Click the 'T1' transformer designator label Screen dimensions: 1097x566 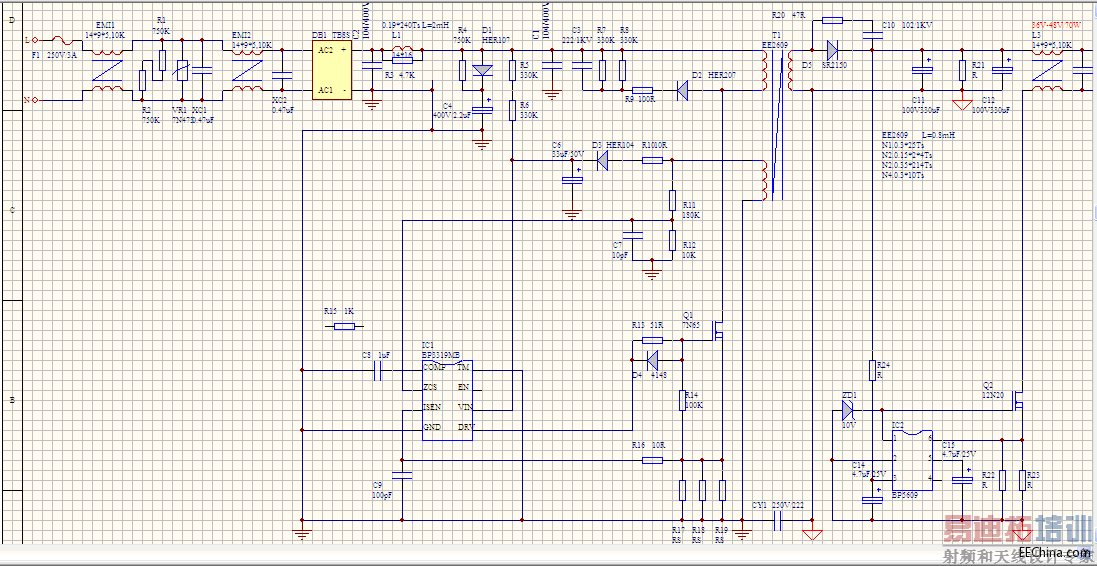click(x=776, y=35)
